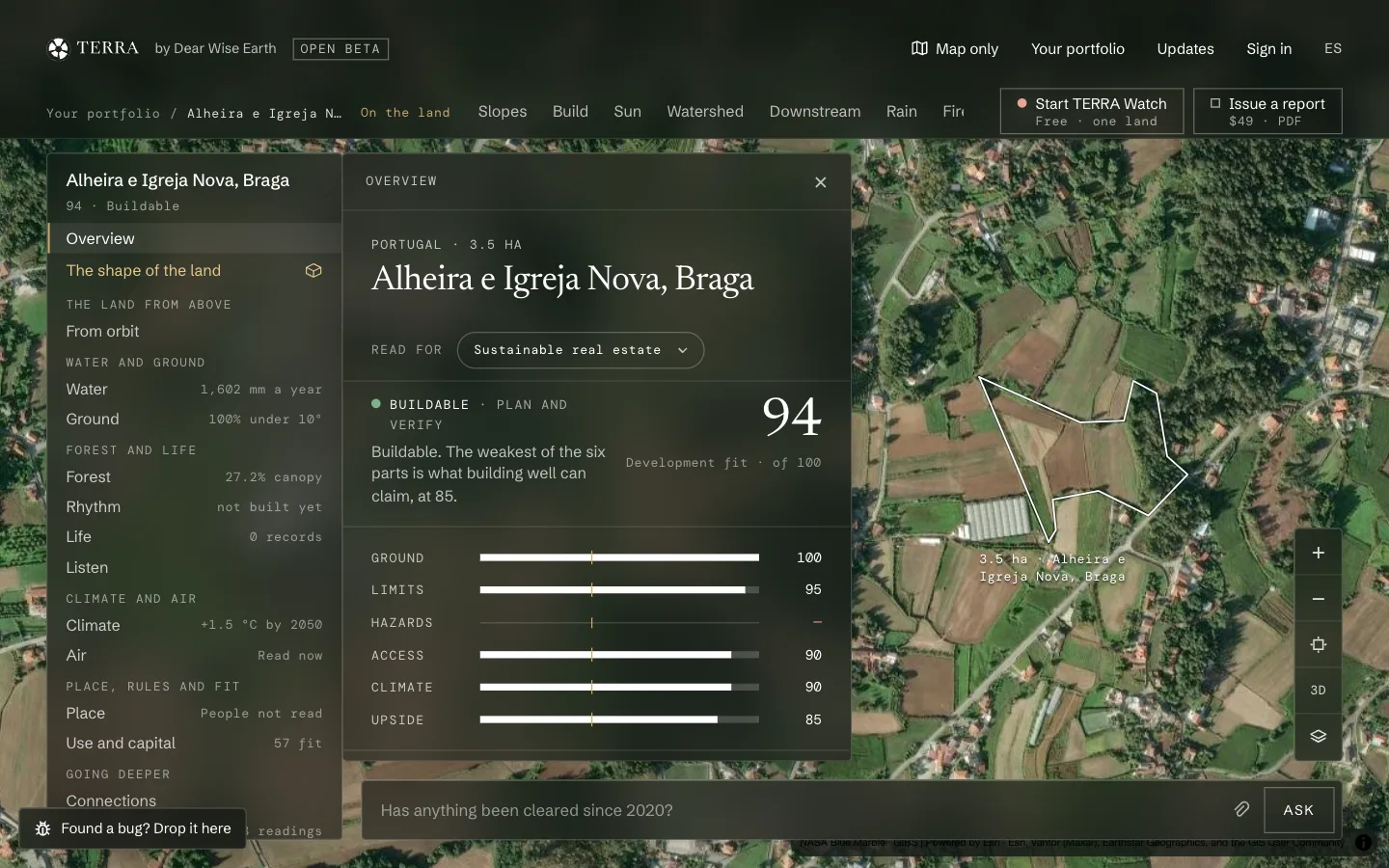
Task: Click the UPSIDE score bar
Action: click(x=619, y=719)
